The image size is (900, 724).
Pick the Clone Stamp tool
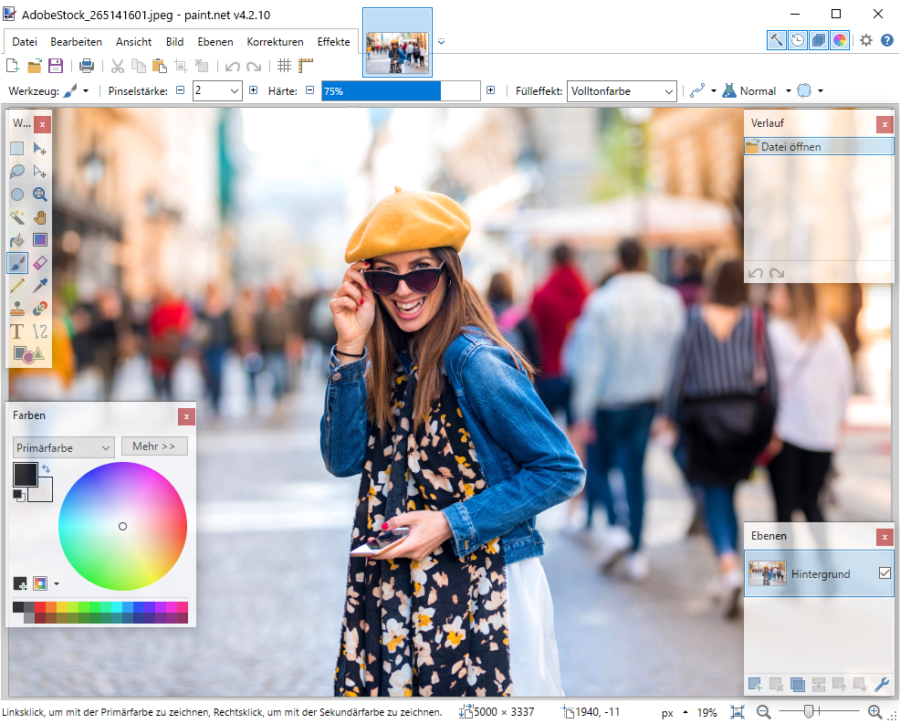pyautogui.click(x=16, y=308)
